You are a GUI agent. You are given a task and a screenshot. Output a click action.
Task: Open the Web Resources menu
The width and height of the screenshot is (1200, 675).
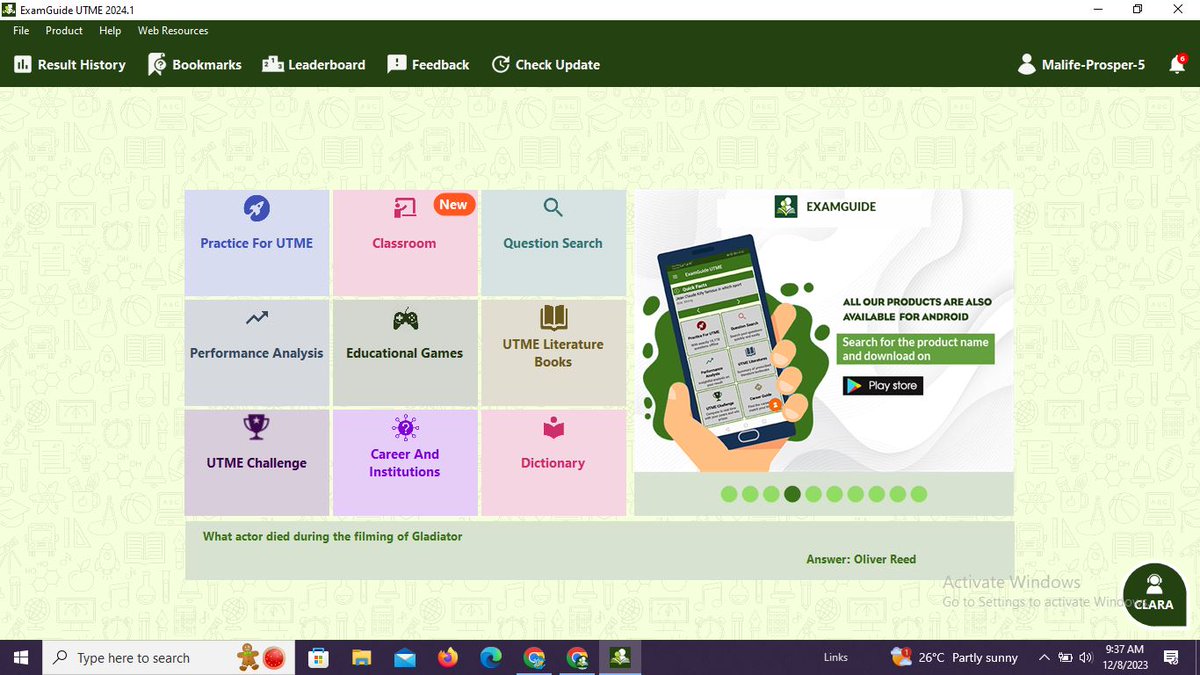[x=173, y=31]
